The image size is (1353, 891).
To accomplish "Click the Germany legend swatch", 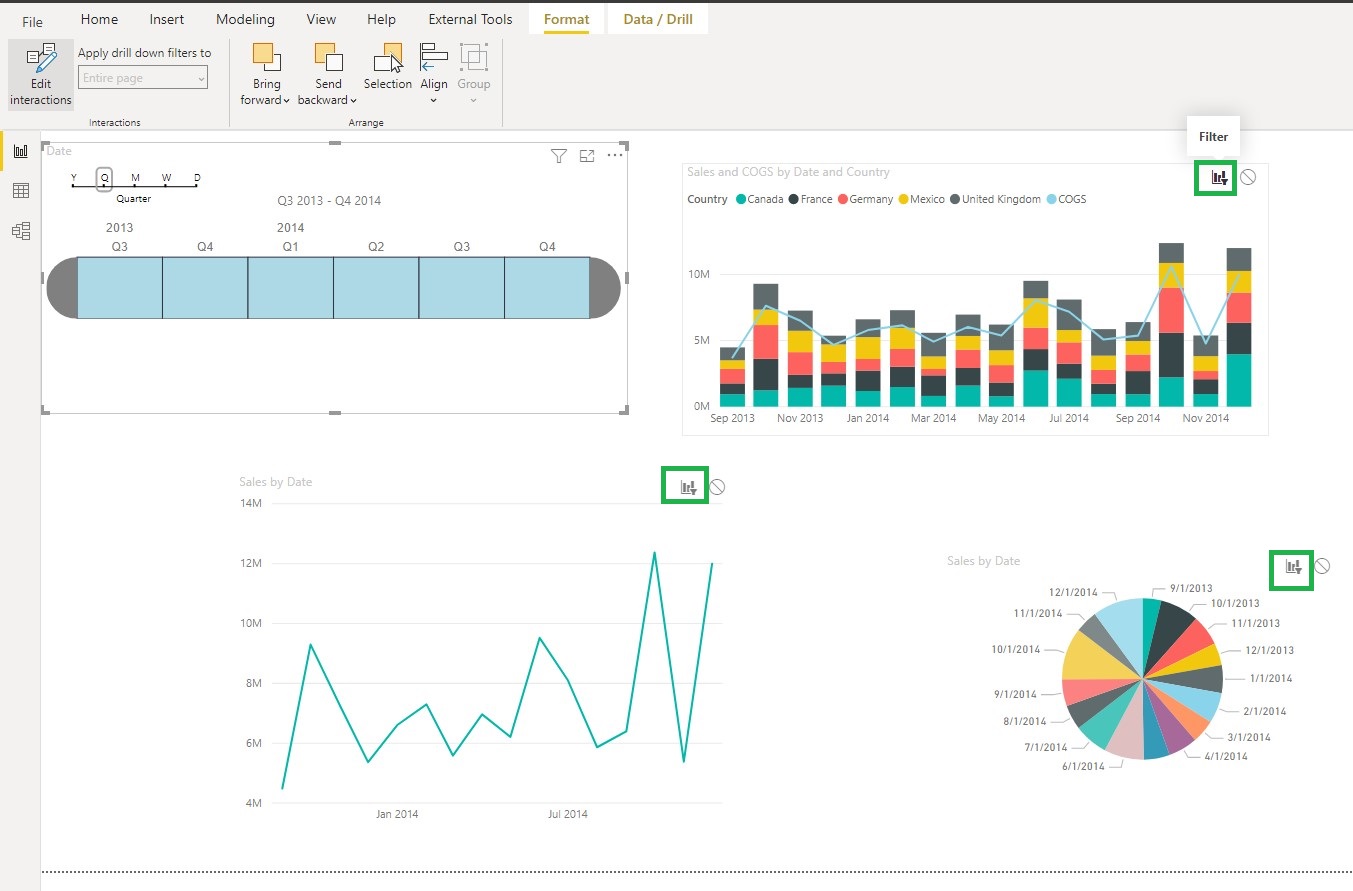I will pos(843,199).
